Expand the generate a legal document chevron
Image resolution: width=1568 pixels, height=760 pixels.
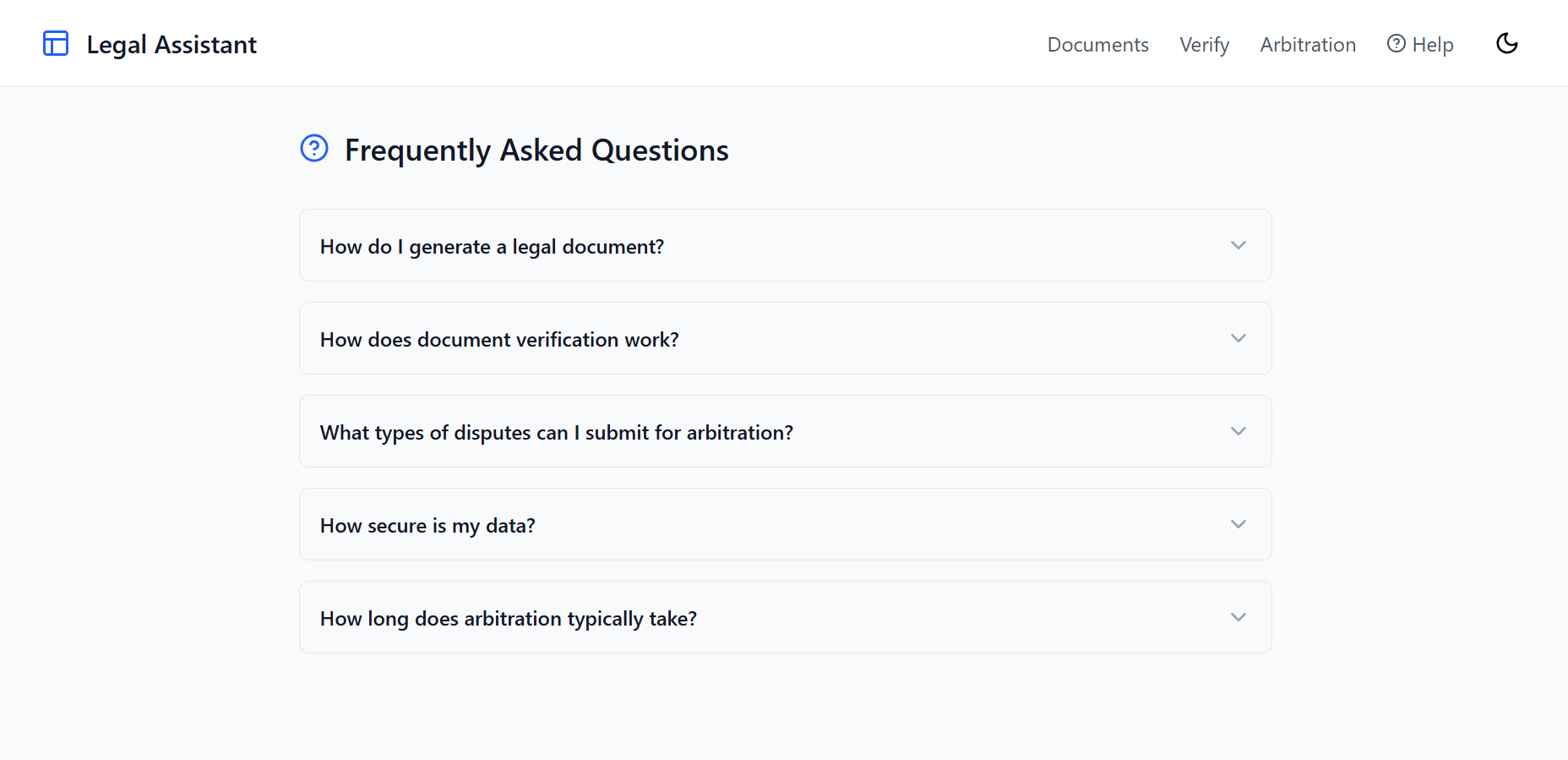coord(1239,245)
